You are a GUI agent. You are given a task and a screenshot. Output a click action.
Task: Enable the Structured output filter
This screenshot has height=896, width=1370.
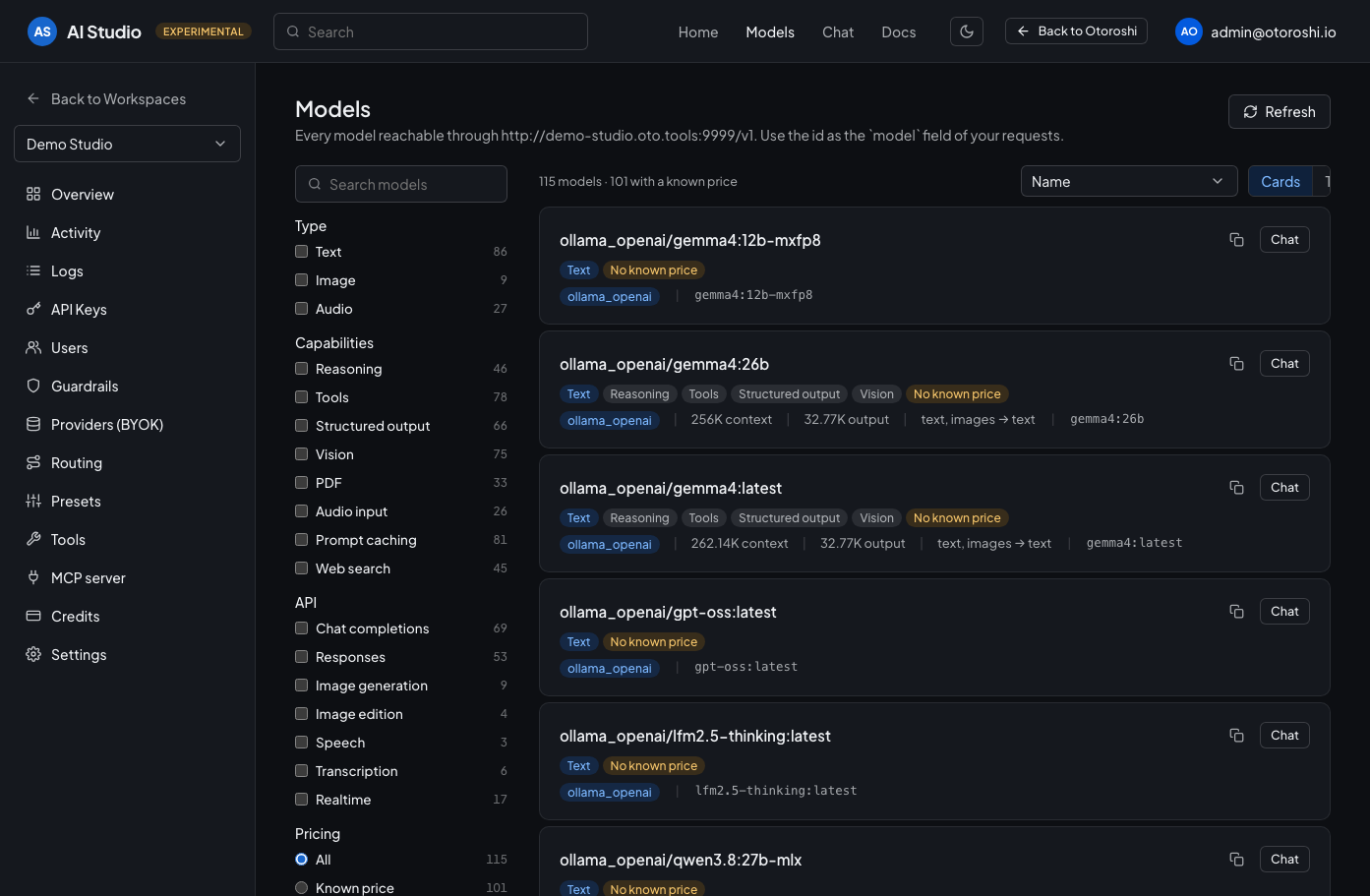pyautogui.click(x=302, y=425)
